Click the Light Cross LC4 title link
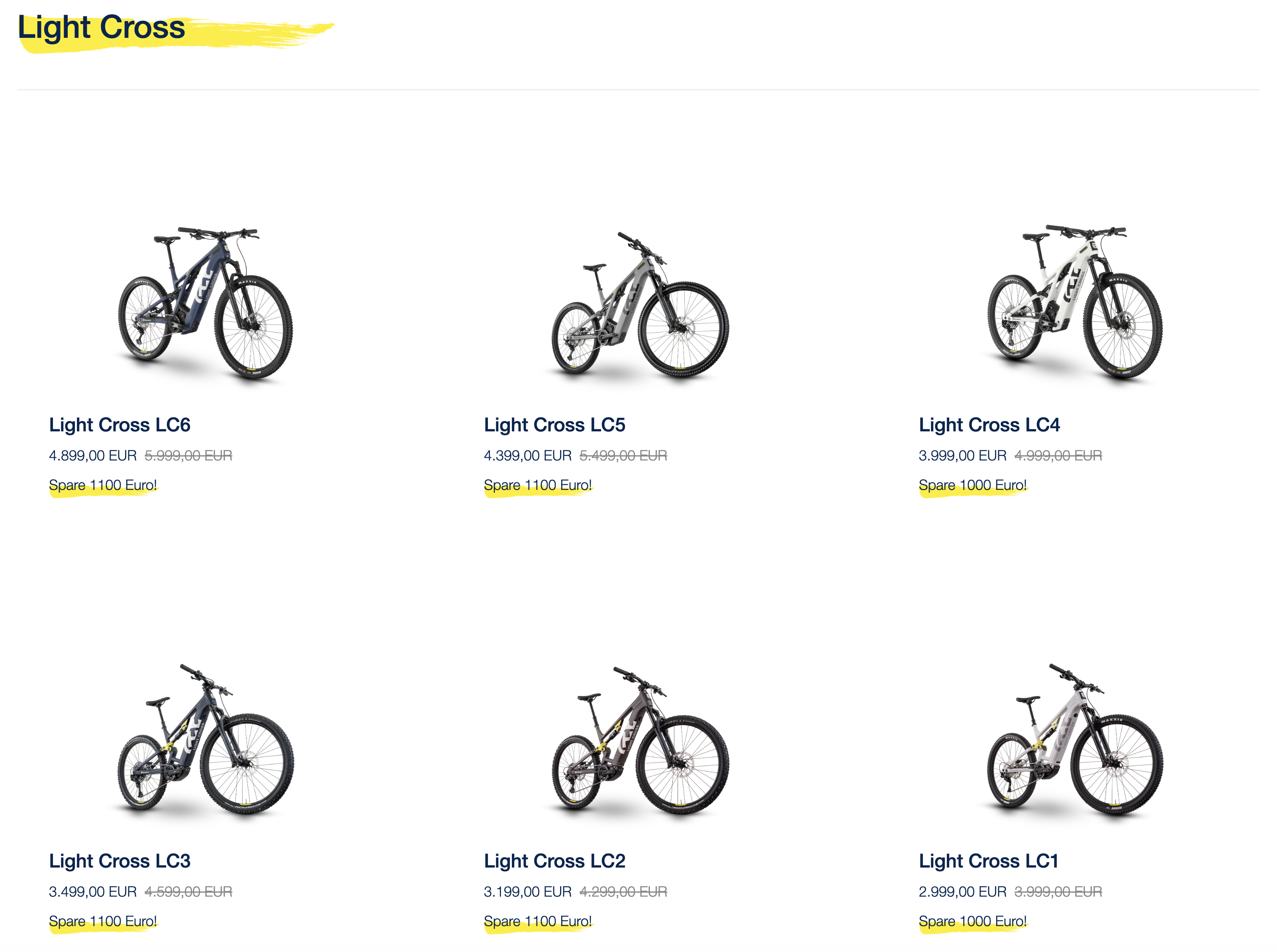Viewport: 1277px width, 952px height. click(x=989, y=425)
